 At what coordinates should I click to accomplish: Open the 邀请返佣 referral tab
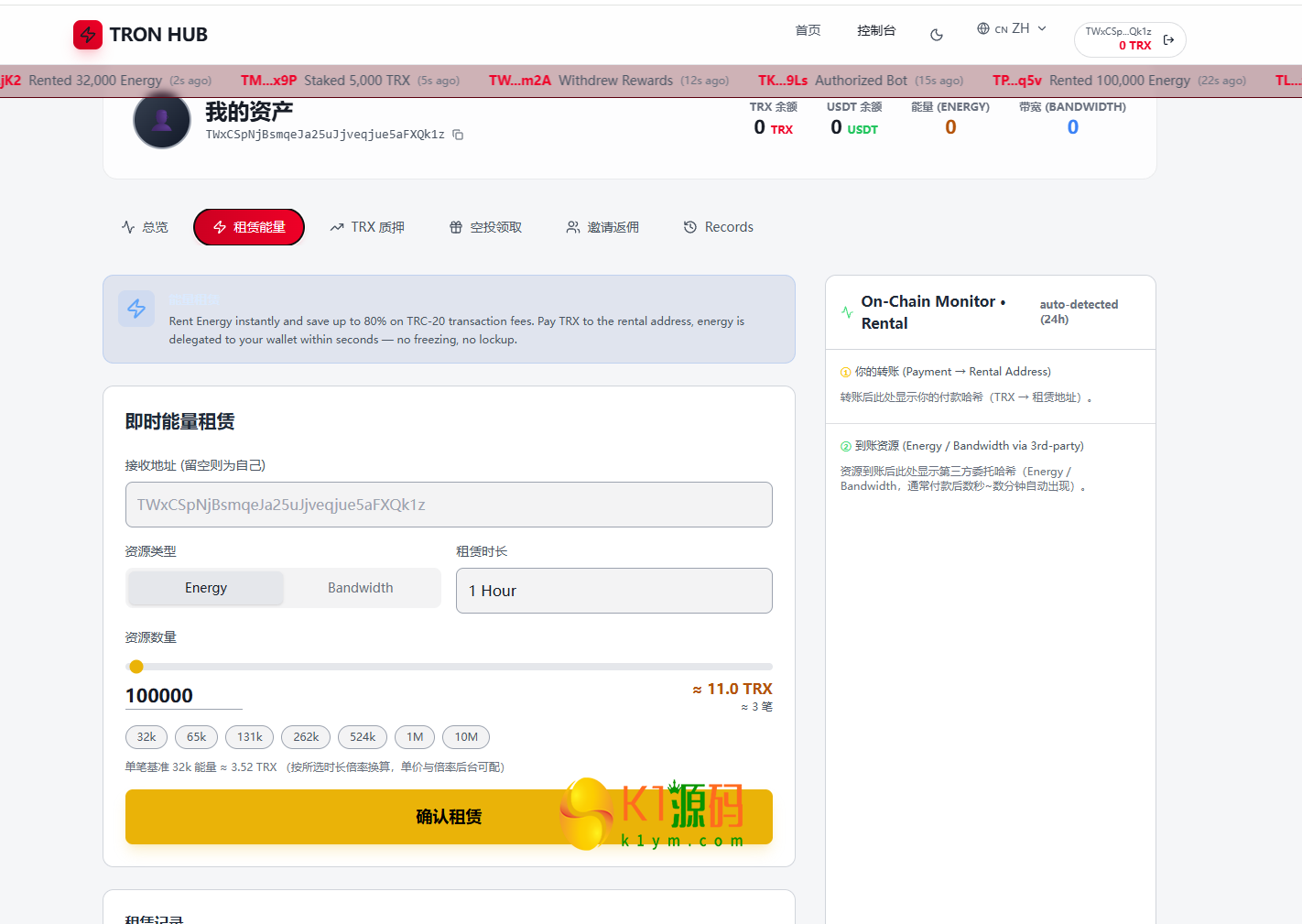[602, 227]
